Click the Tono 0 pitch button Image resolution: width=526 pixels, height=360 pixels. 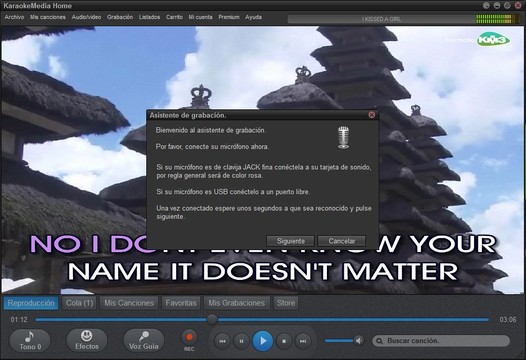point(30,341)
